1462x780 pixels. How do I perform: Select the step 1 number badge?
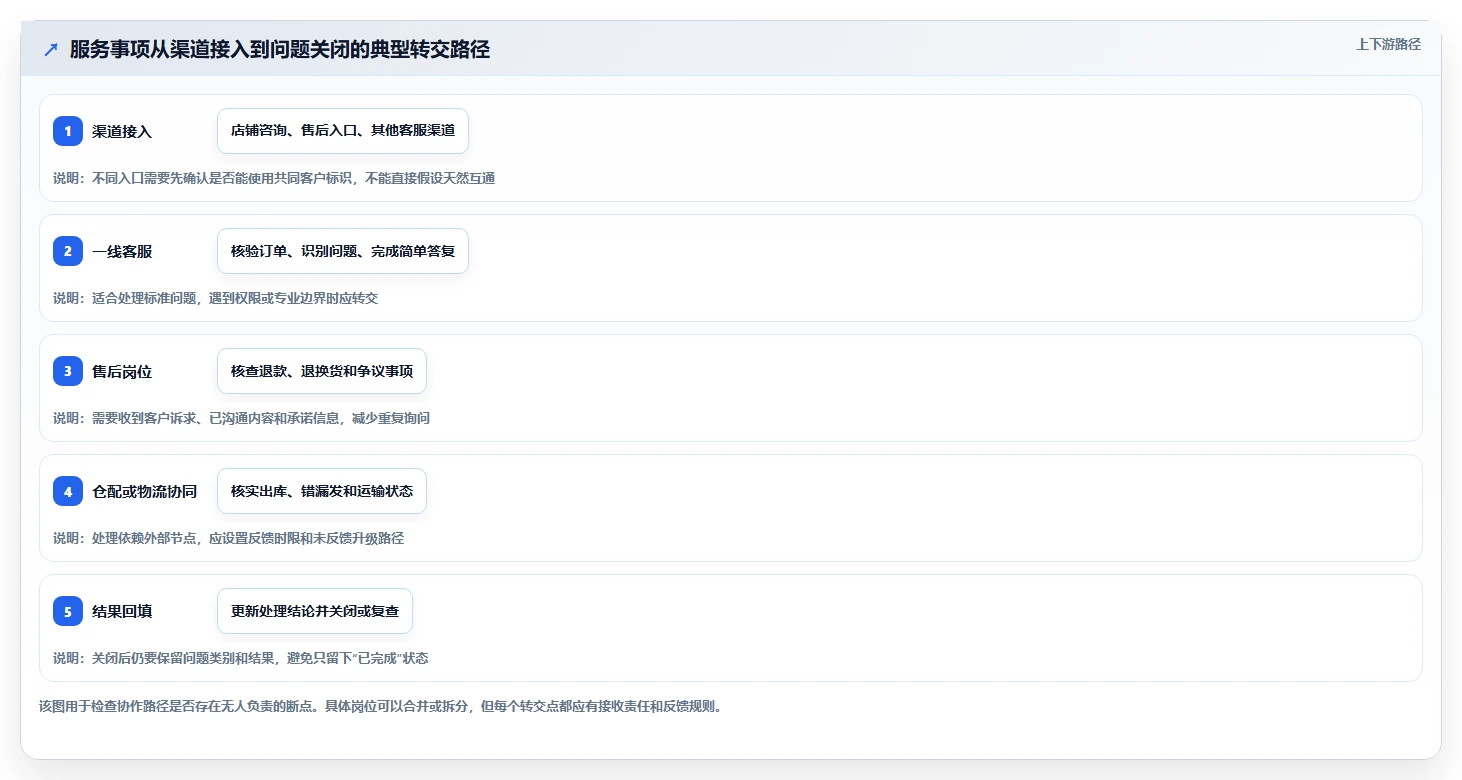(x=68, y=131)
